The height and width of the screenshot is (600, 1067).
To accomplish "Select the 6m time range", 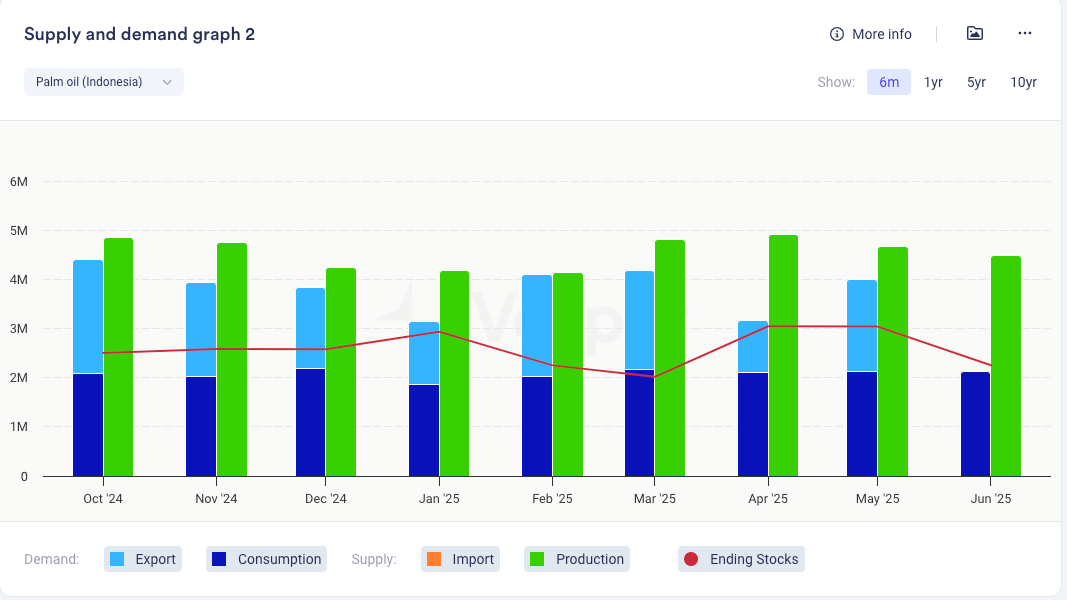I will (x=889, y=82).
